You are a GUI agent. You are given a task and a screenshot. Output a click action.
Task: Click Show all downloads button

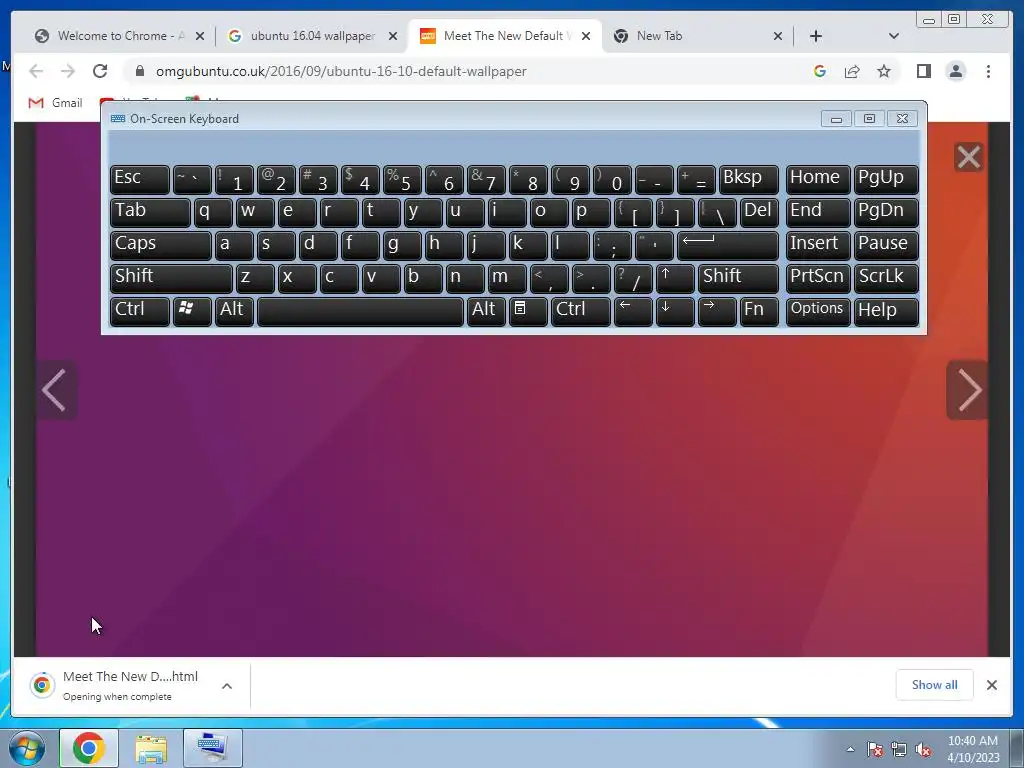pyautogui.click(x=935, y=684)
